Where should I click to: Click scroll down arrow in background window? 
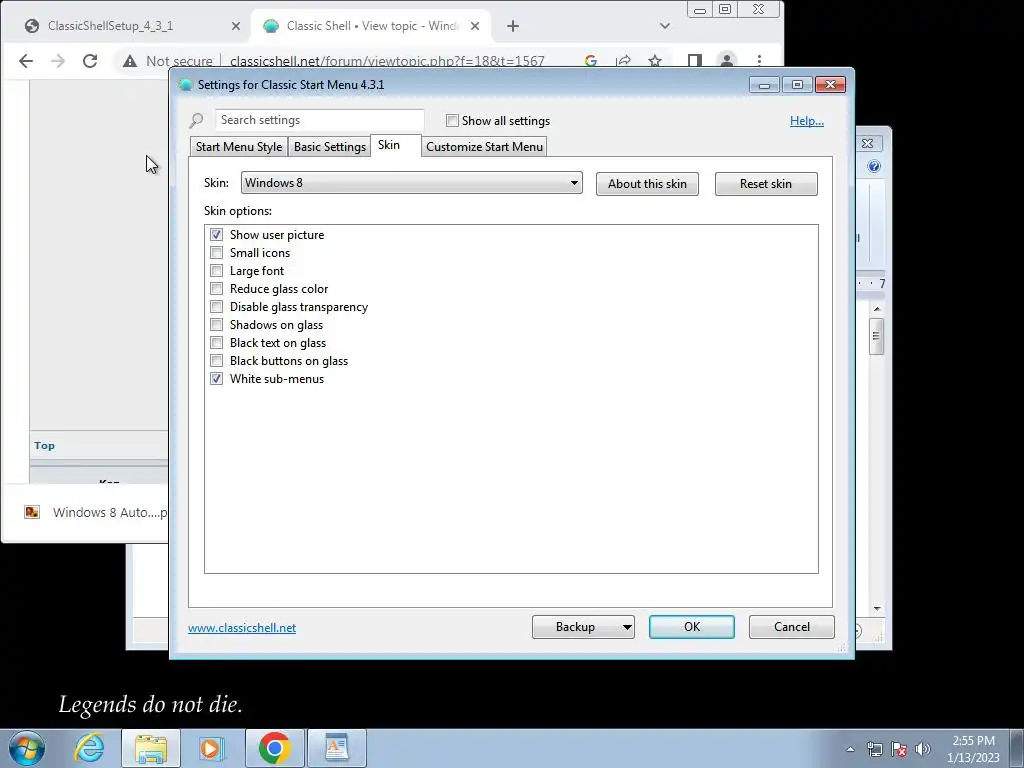(x=877, y=608)
